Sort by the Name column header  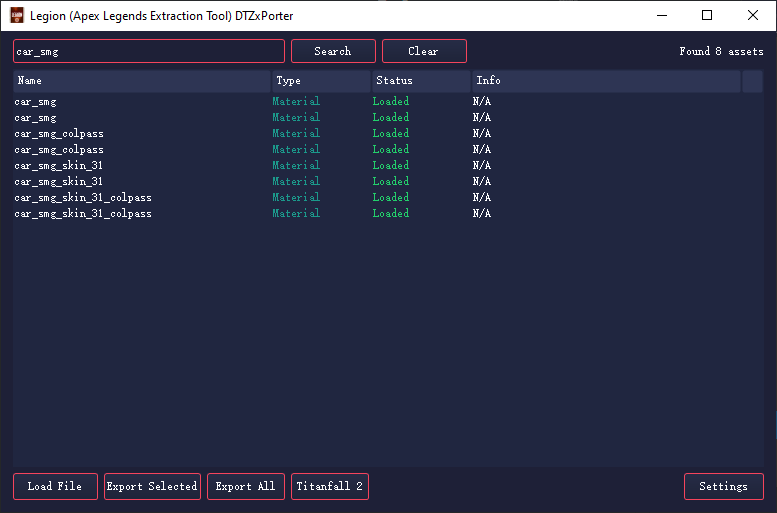pos(142,81)
